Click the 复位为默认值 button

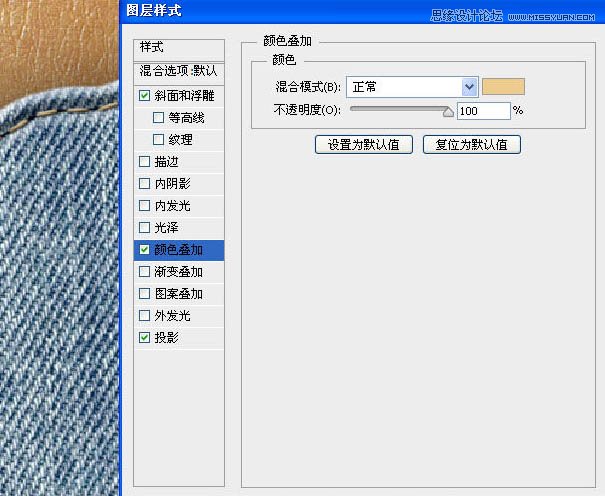(x=471, y=145)
